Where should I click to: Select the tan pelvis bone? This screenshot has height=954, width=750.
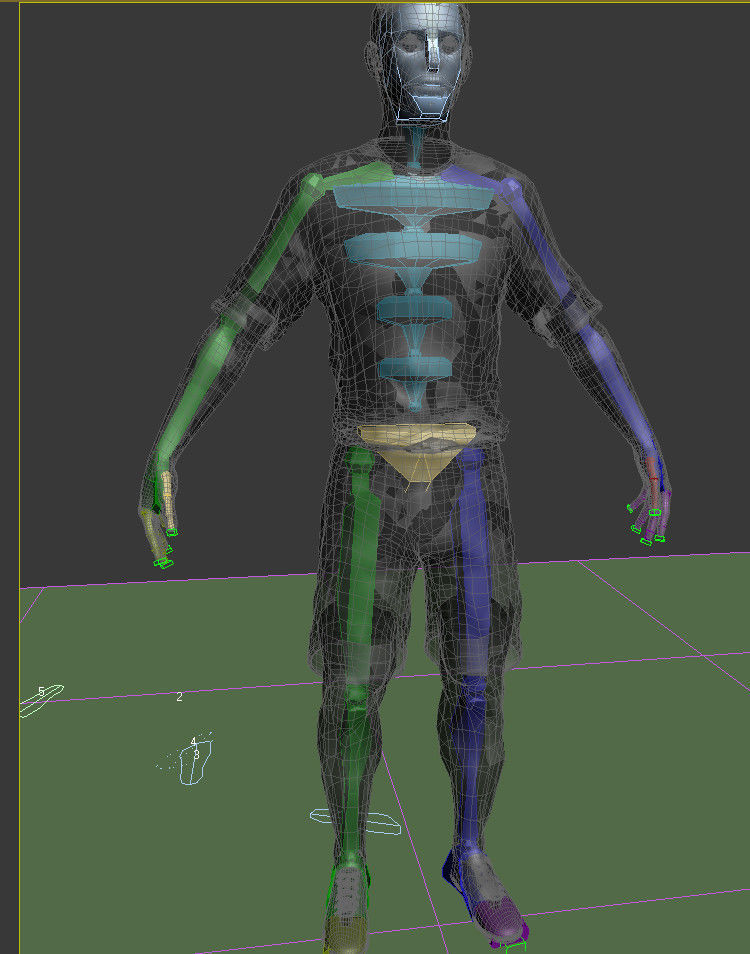point(417,451)
